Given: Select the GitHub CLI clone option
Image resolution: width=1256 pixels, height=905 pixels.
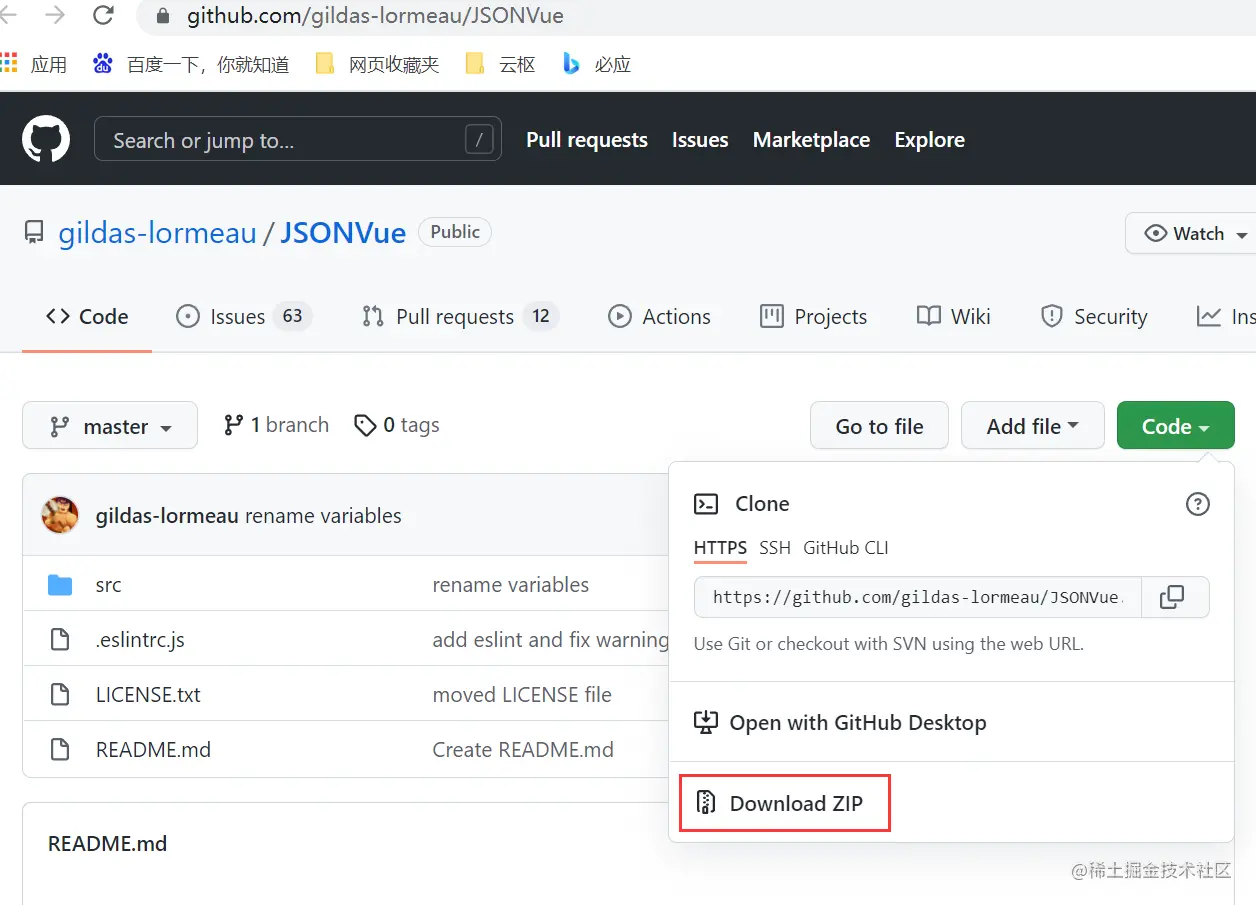Looking at the screenshot, I should (x=846, y=548).
